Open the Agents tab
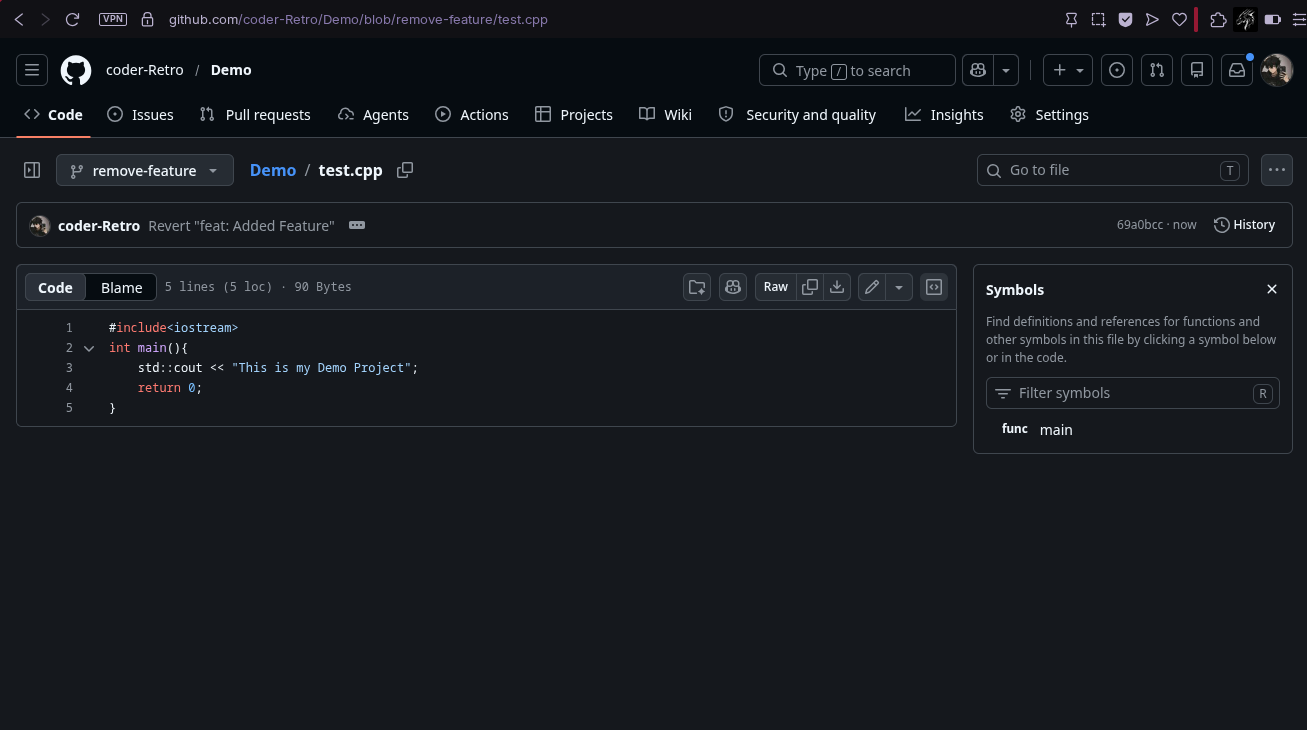The width and height of the screenshot is (1307, 730). [373, 115]
